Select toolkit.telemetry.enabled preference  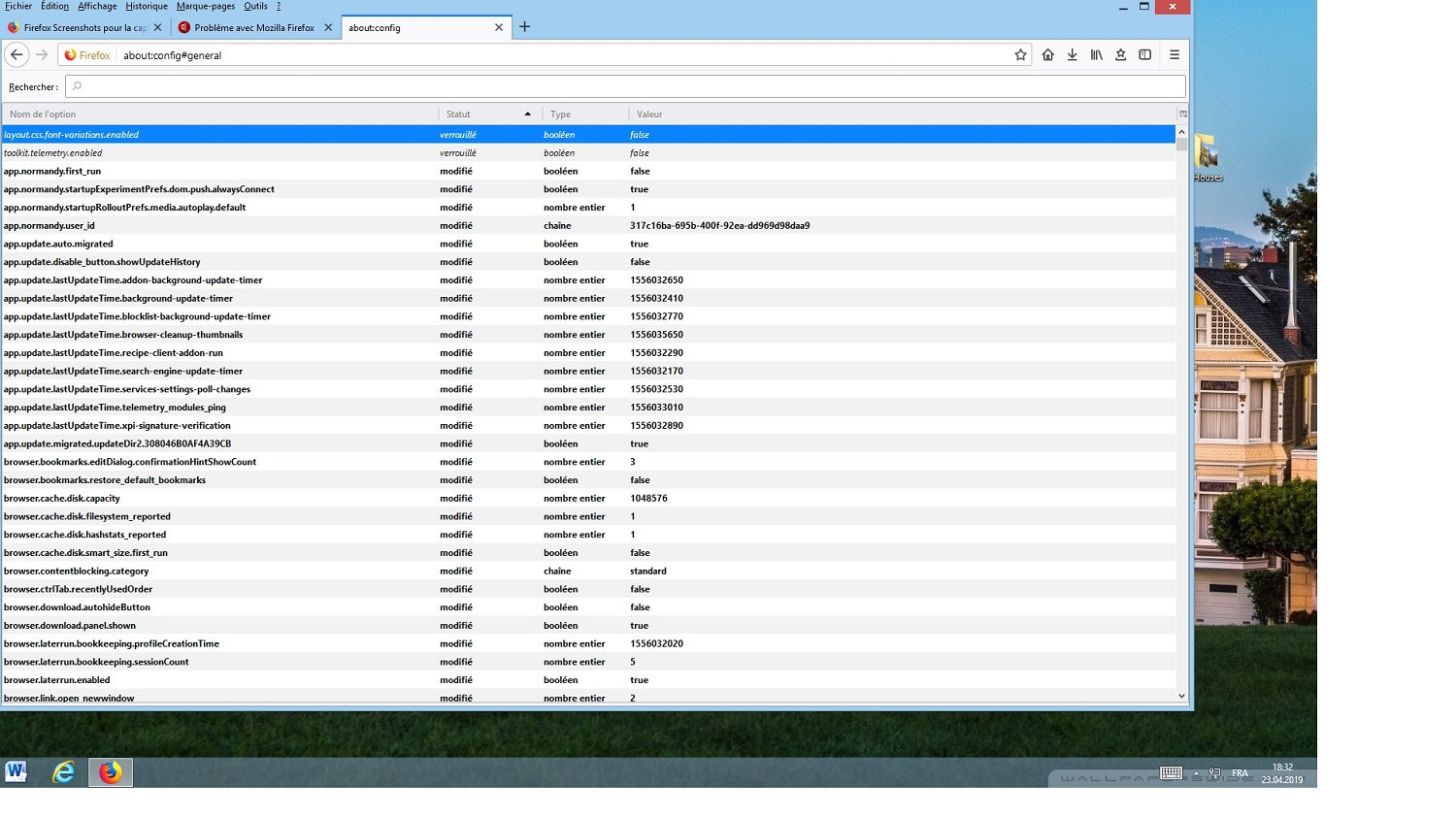[588, 152]
